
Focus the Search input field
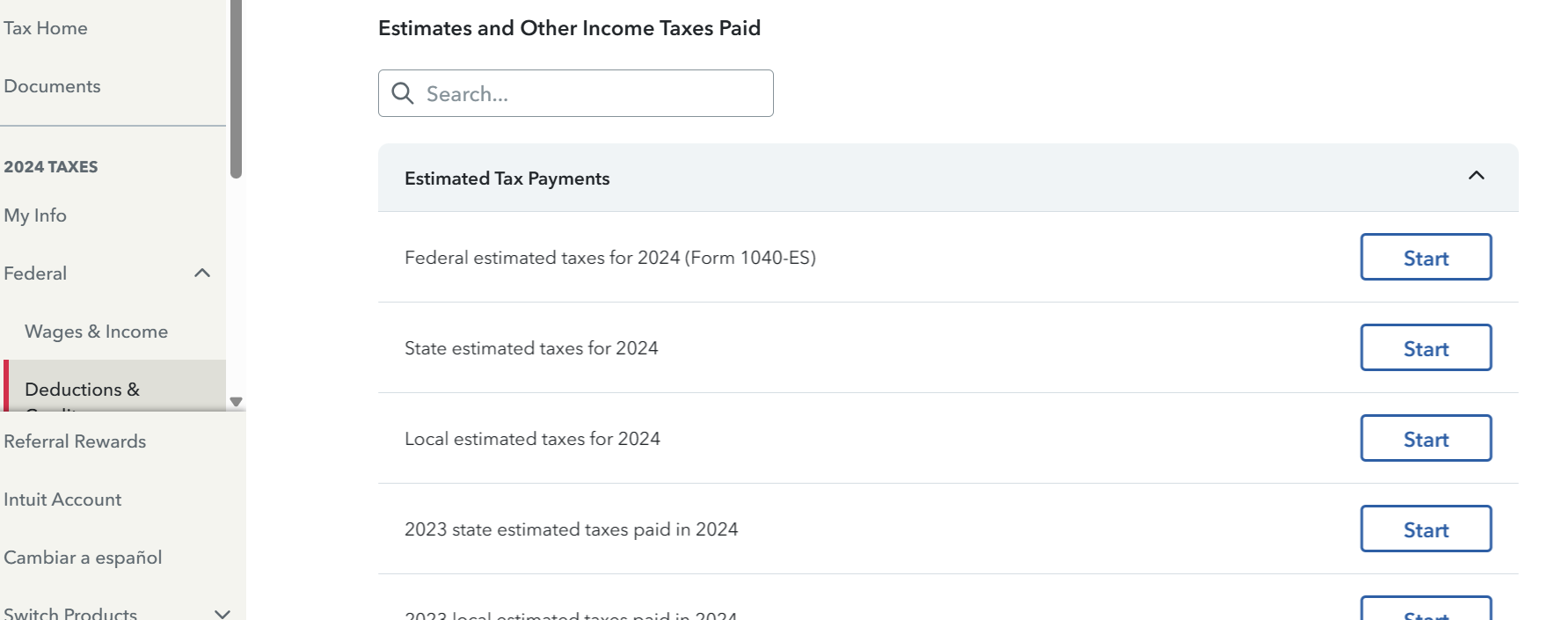click(576, 93)
